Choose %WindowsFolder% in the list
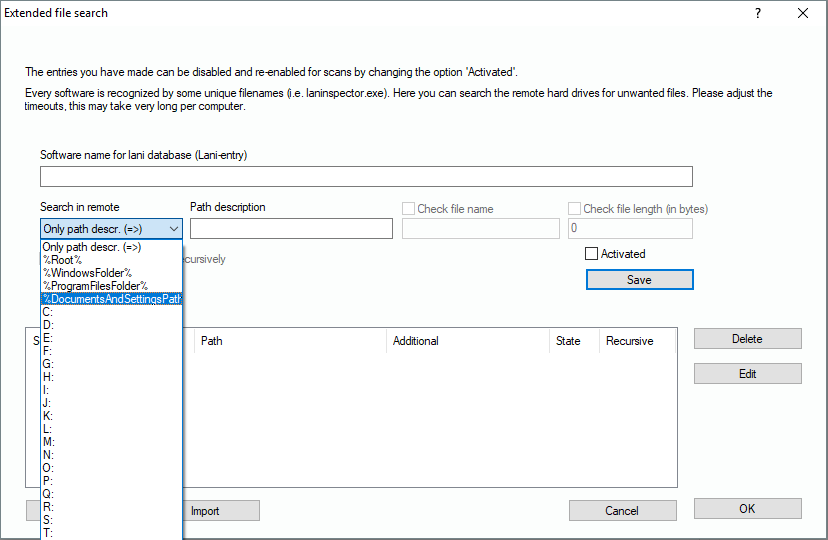The width and height of the screenshot is (828, 540). 87,273
